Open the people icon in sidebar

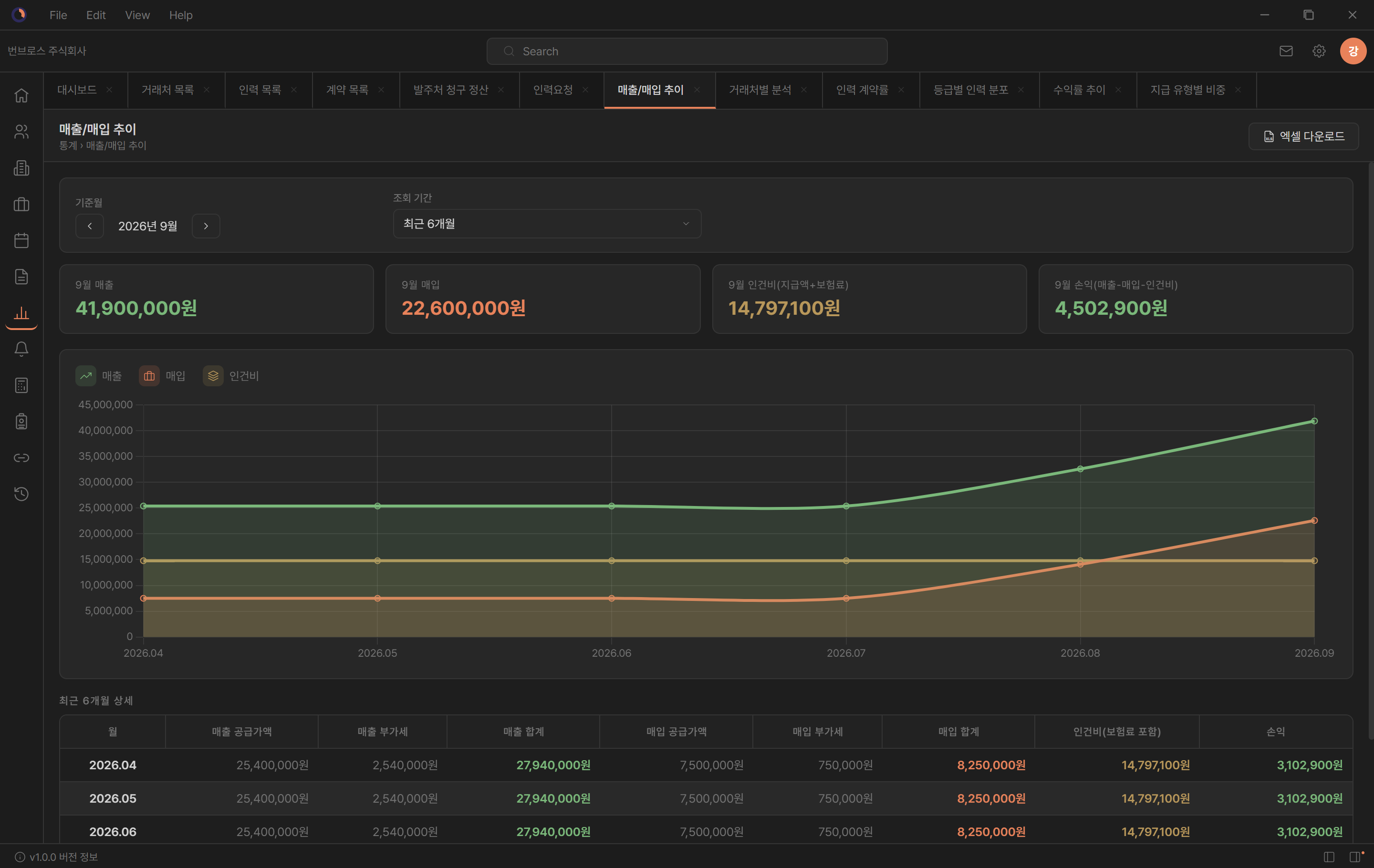[21, 132]
